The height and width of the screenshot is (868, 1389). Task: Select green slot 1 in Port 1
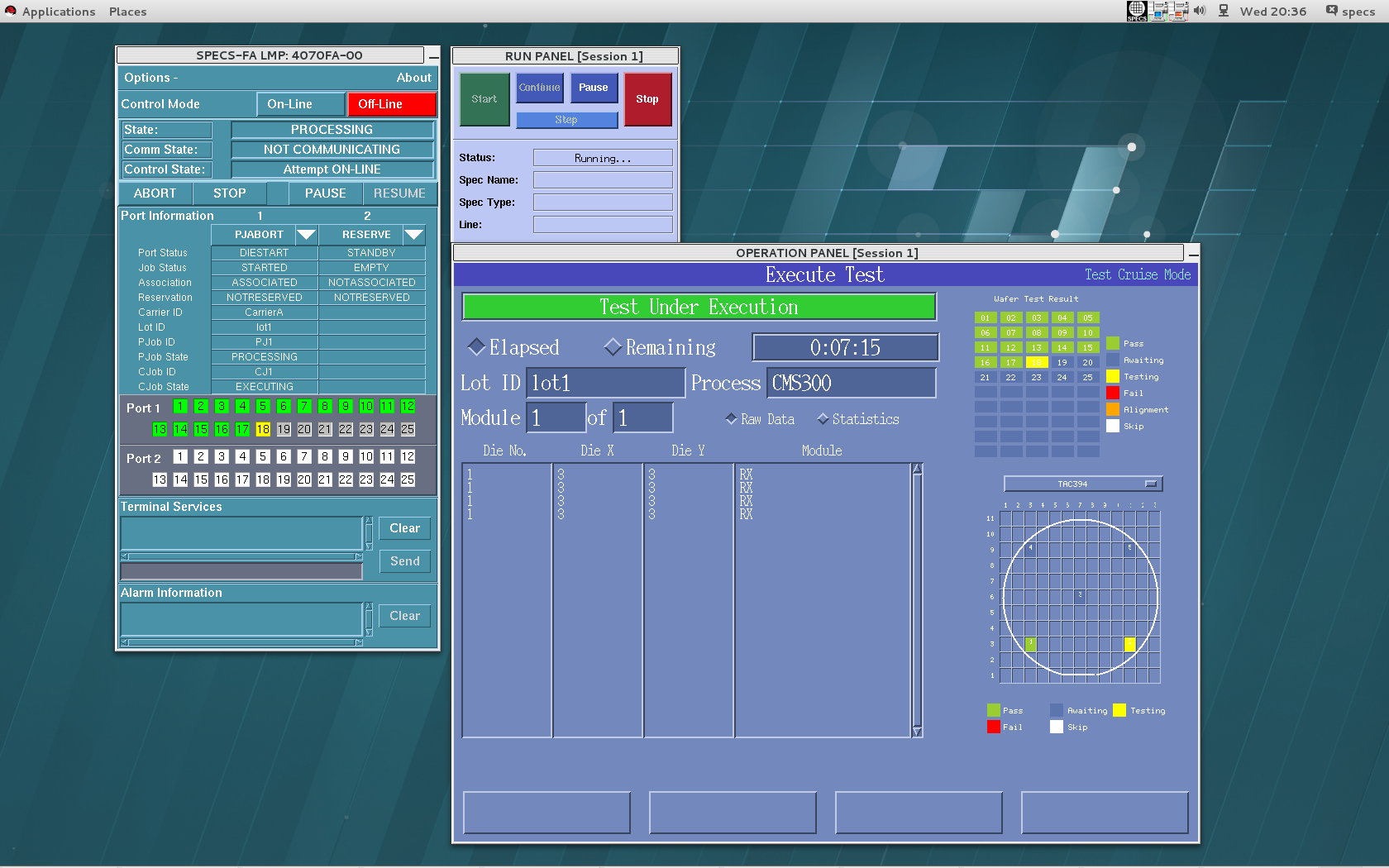180,406
